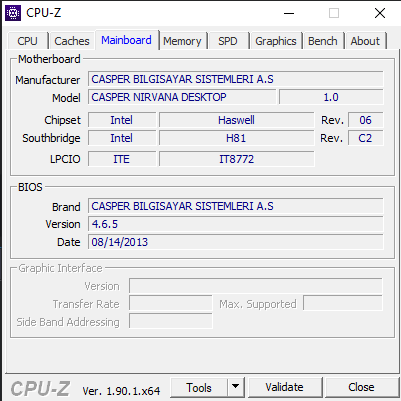This screenshot has width=401, height=401.
Task: Select the Haswell chipset value
Action: tap(236, 120)
